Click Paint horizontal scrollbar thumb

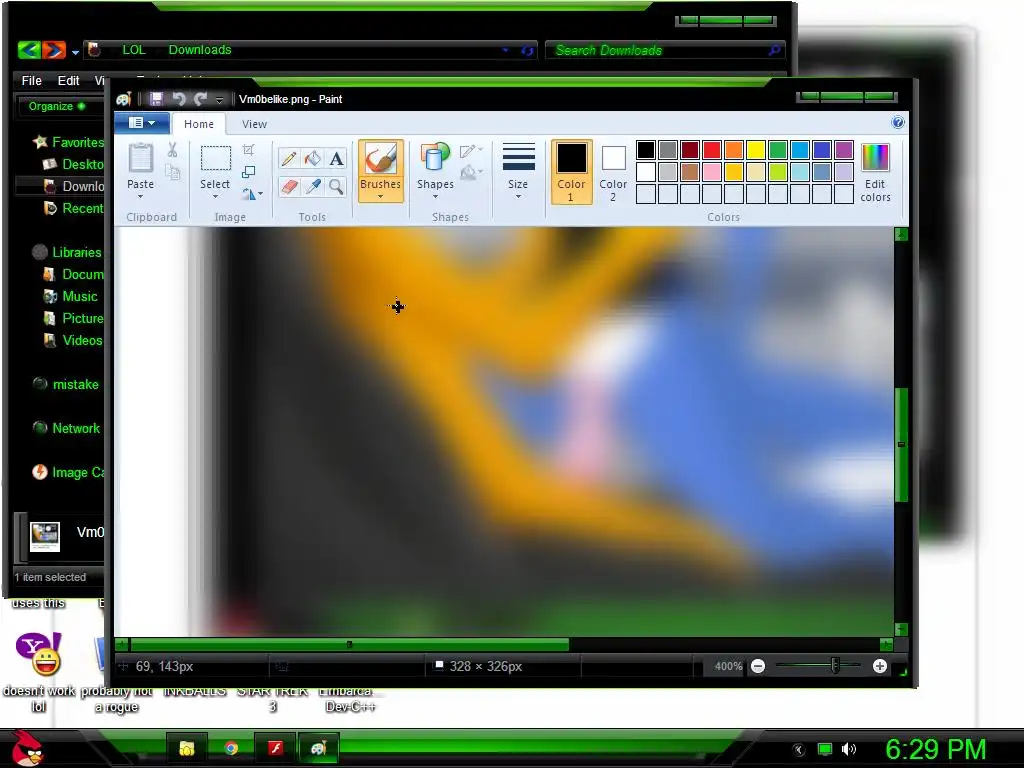[x=349, y=645]
